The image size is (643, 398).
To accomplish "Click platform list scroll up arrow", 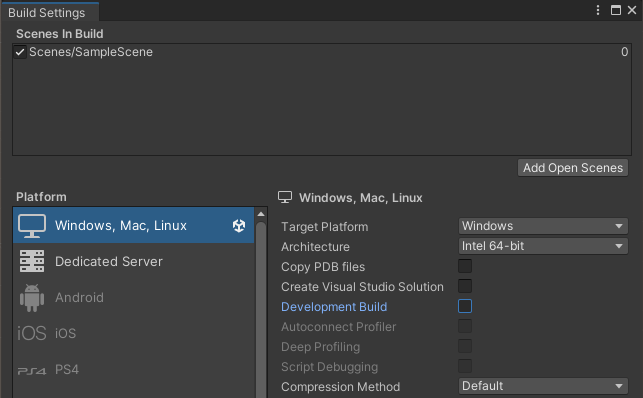I will [261, 214].
